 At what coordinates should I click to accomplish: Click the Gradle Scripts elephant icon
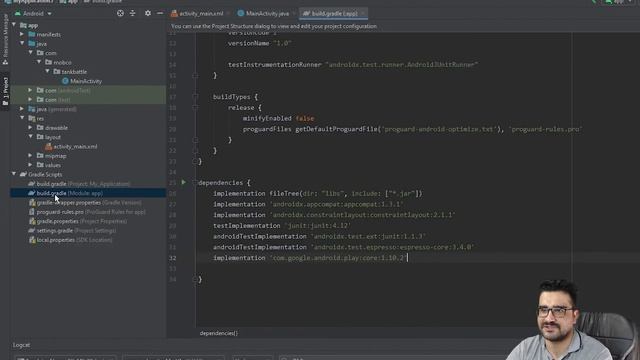[23, 174]
